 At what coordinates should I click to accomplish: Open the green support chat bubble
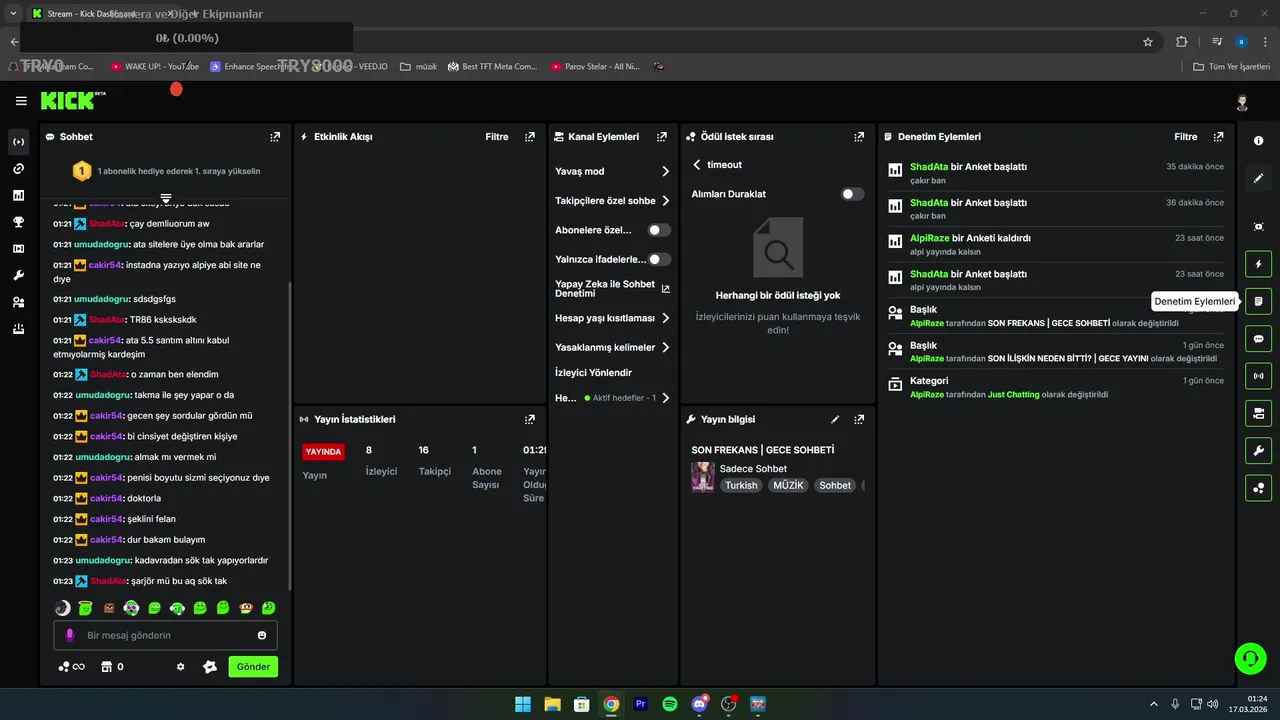(1250, 658)
